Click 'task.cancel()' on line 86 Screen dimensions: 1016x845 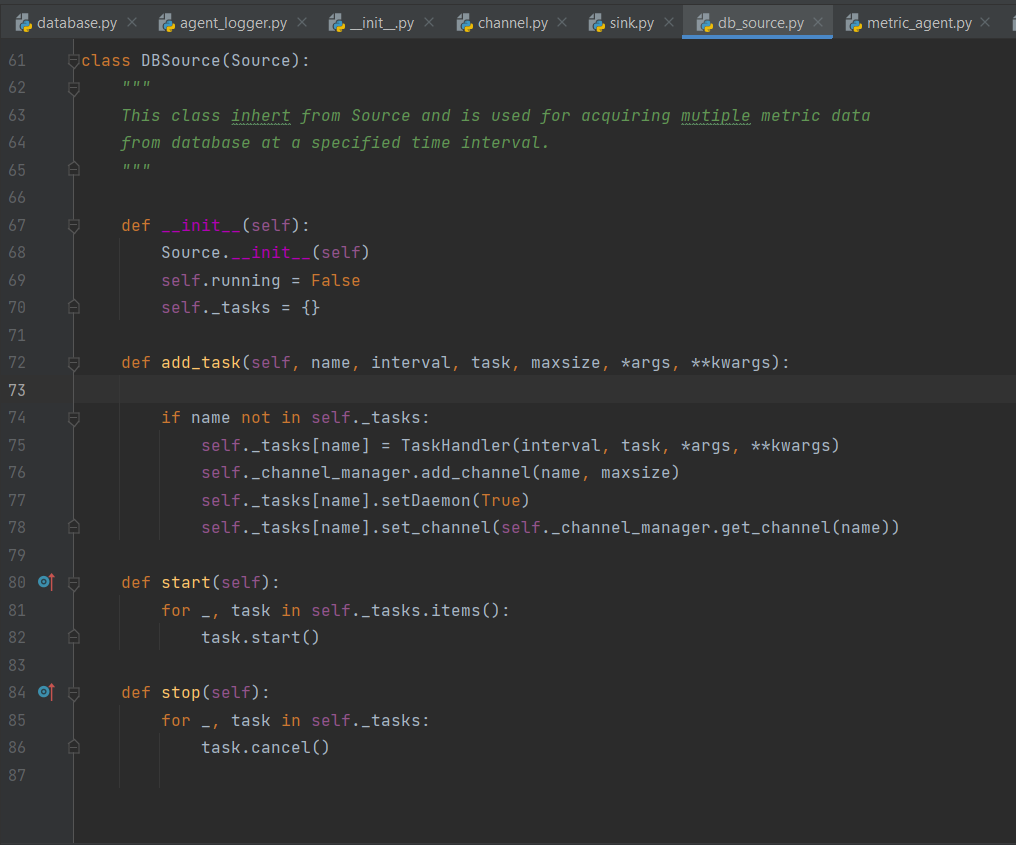pyautogui.click(x=265, y=748)
